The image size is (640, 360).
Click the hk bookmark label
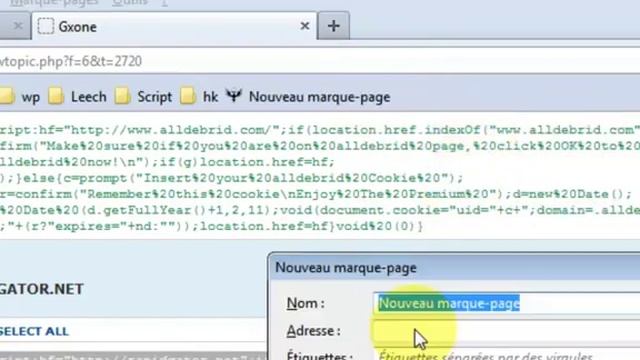(210, 97)
